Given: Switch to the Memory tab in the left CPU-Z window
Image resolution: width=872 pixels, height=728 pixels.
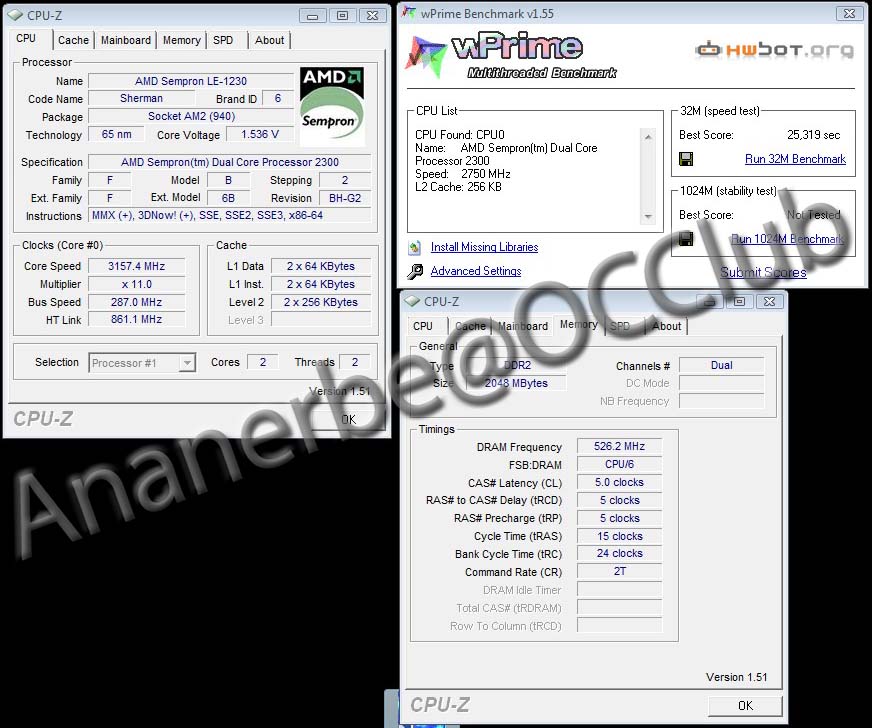Looking at the screenshot, I should (181, 40).
